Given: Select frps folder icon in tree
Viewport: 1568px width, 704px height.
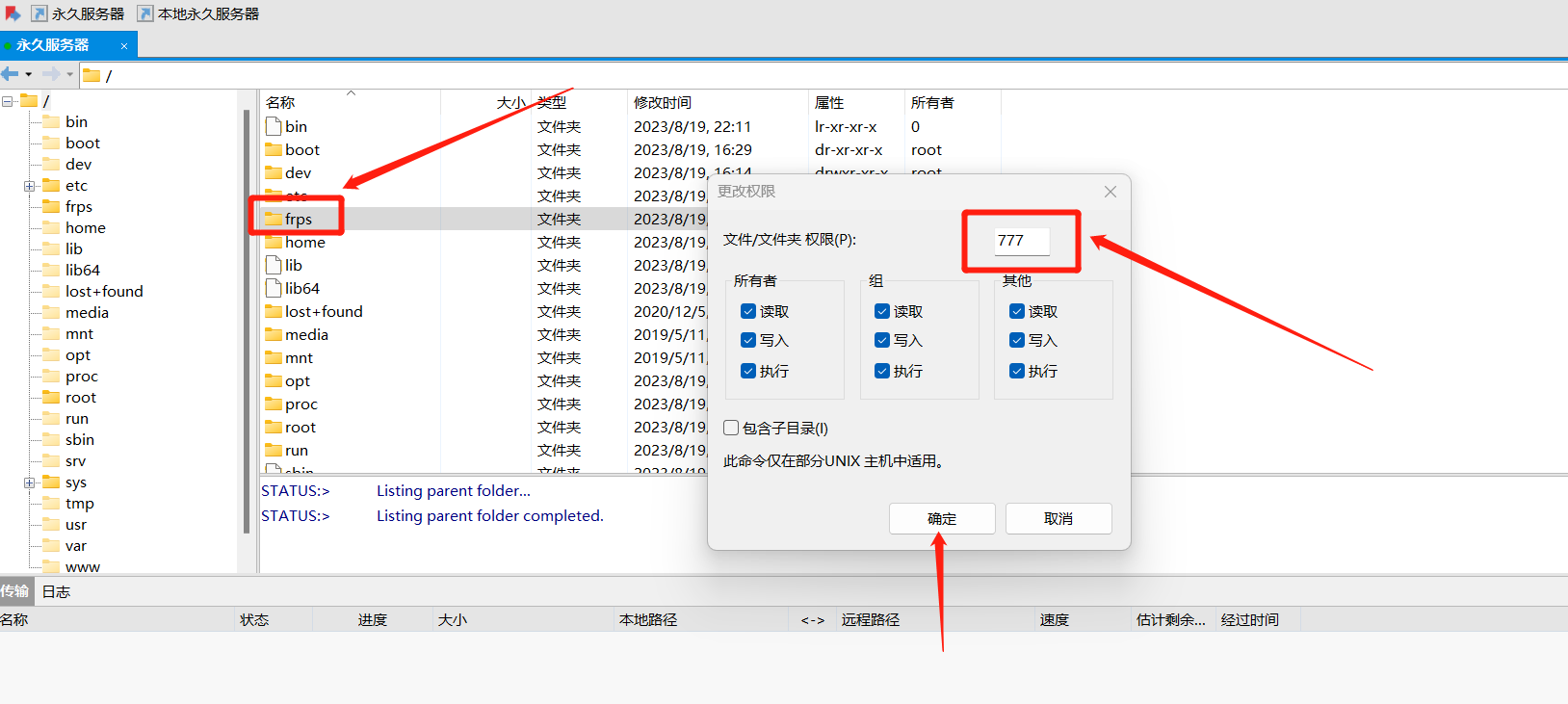Looking at the screenshot, I should coord(51,206).
